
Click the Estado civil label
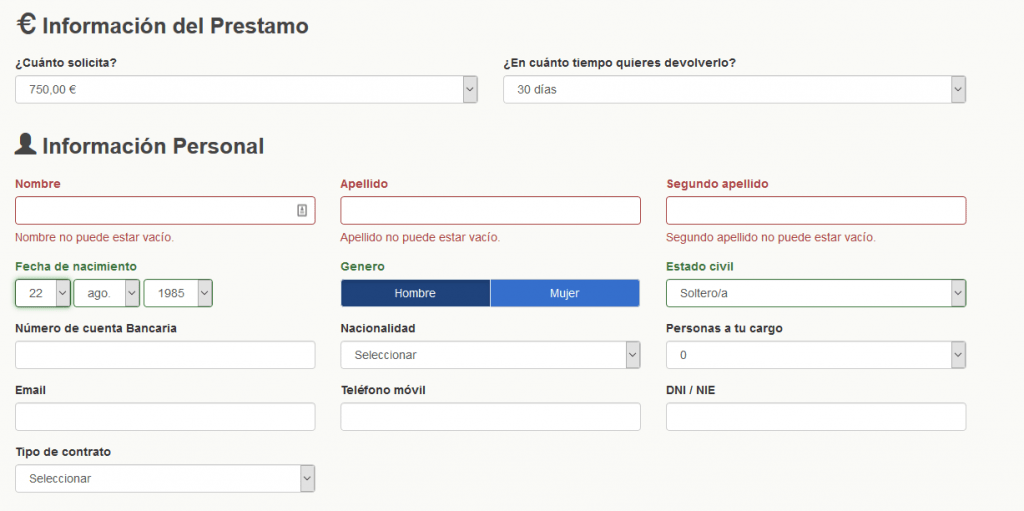point(700,267)
